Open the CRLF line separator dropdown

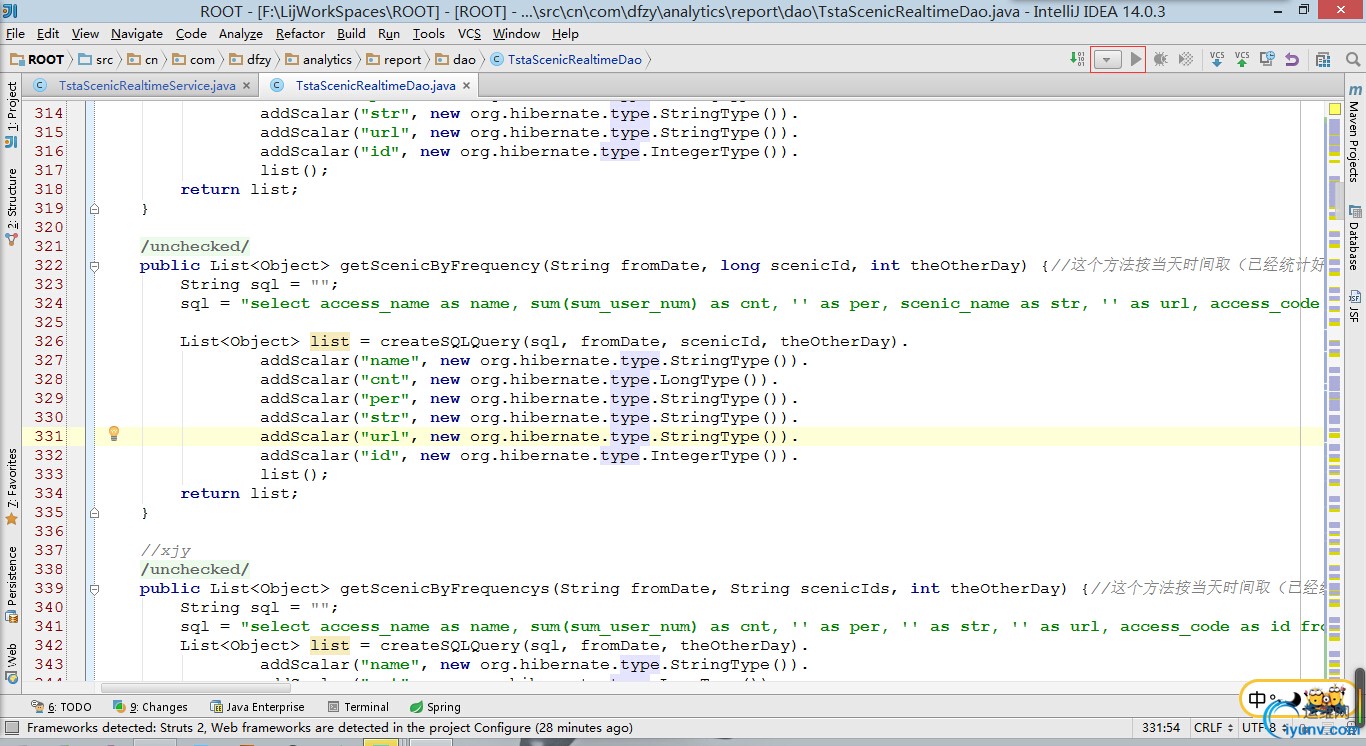tap(1213, 728)
